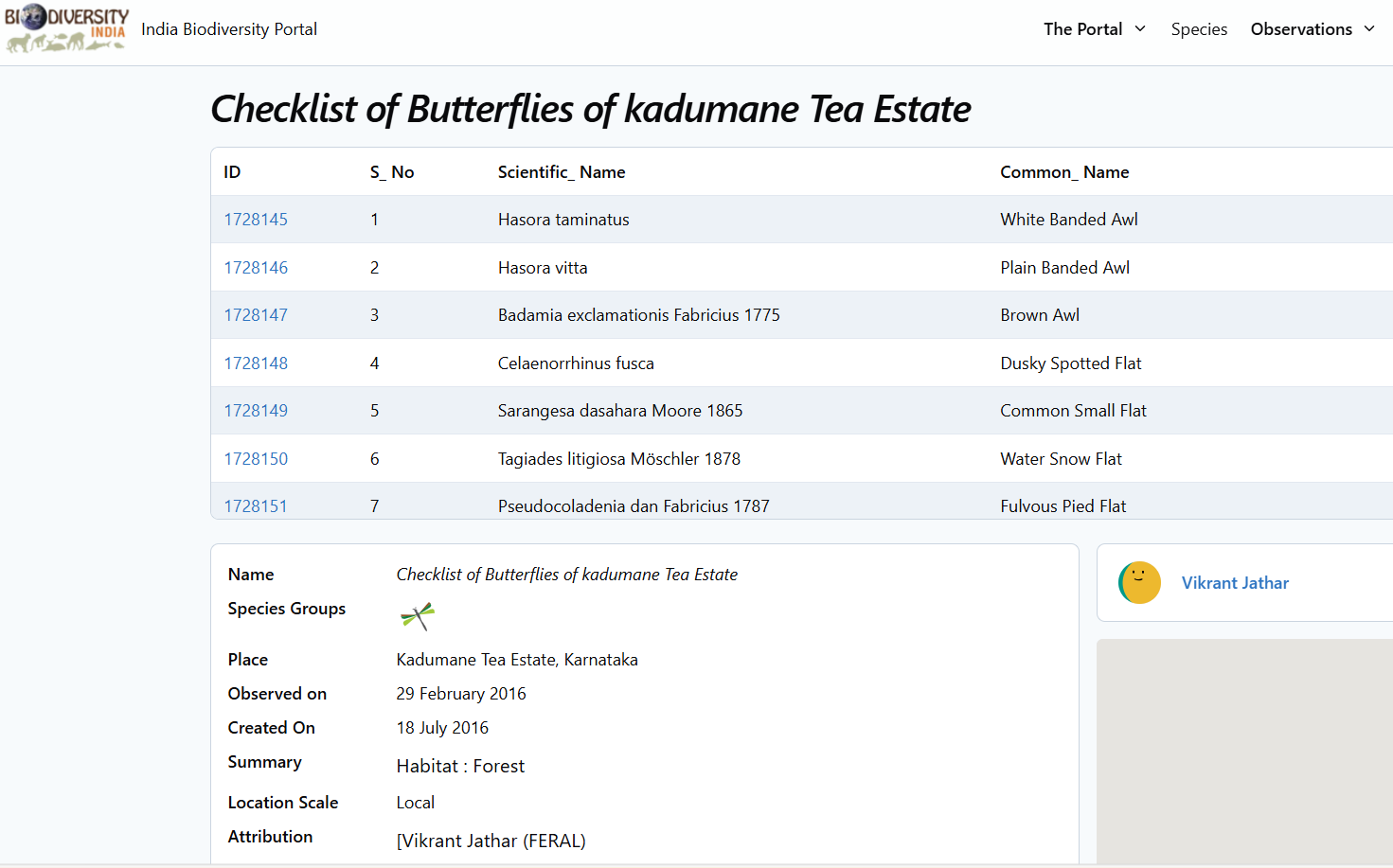Image resolution: width=1393 pixels, height=868 pixels.
Task: Select the Species menu item
Action: 1199,28
